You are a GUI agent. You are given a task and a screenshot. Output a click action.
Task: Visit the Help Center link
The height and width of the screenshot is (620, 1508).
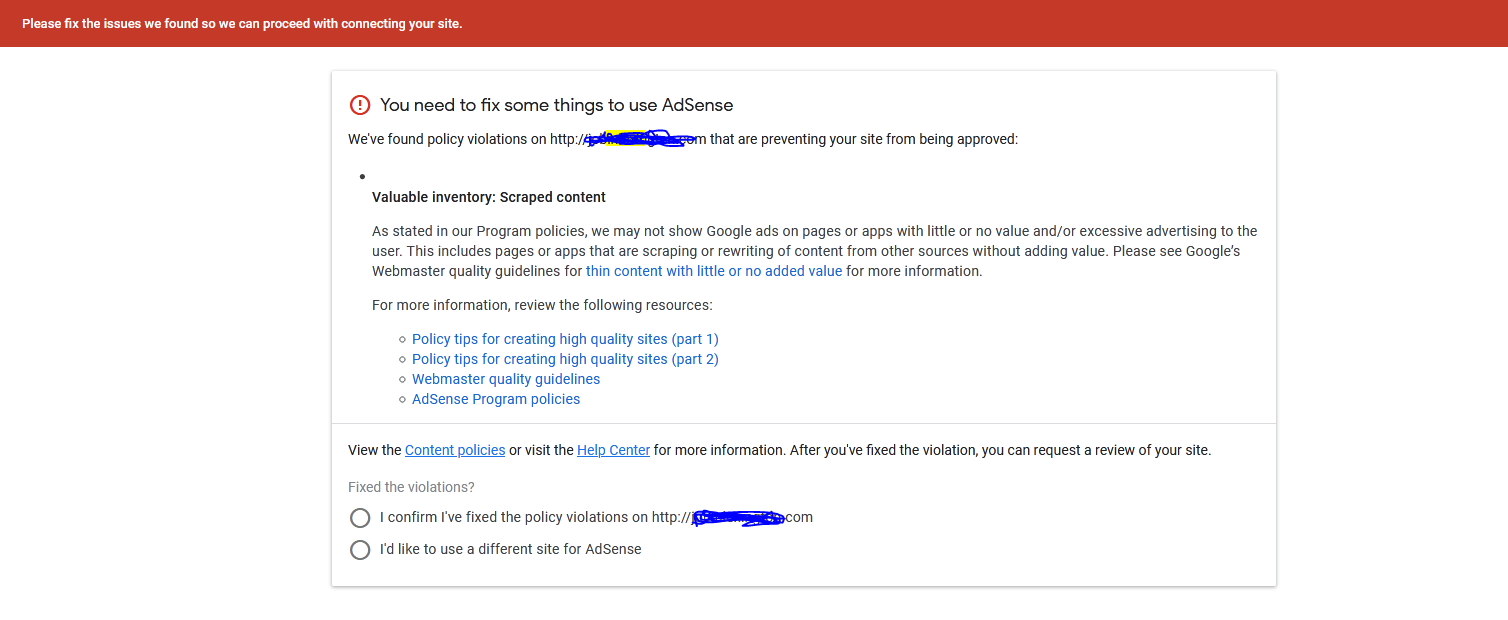[613, 450]
